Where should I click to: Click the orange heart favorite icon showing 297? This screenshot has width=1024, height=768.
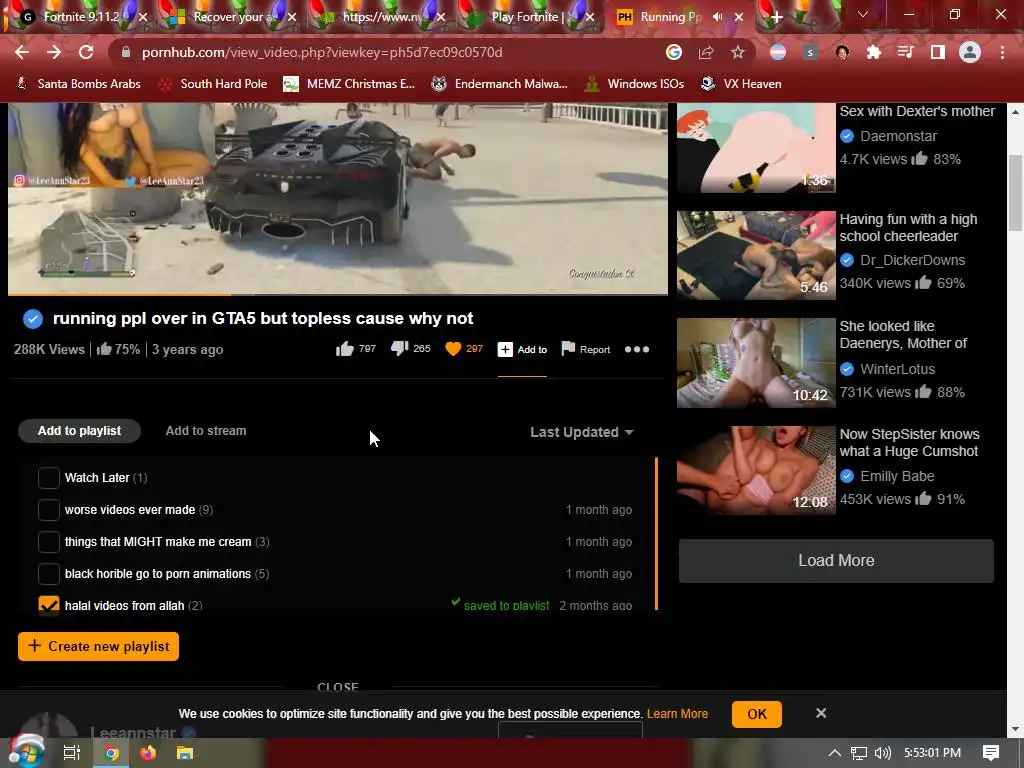453,349
